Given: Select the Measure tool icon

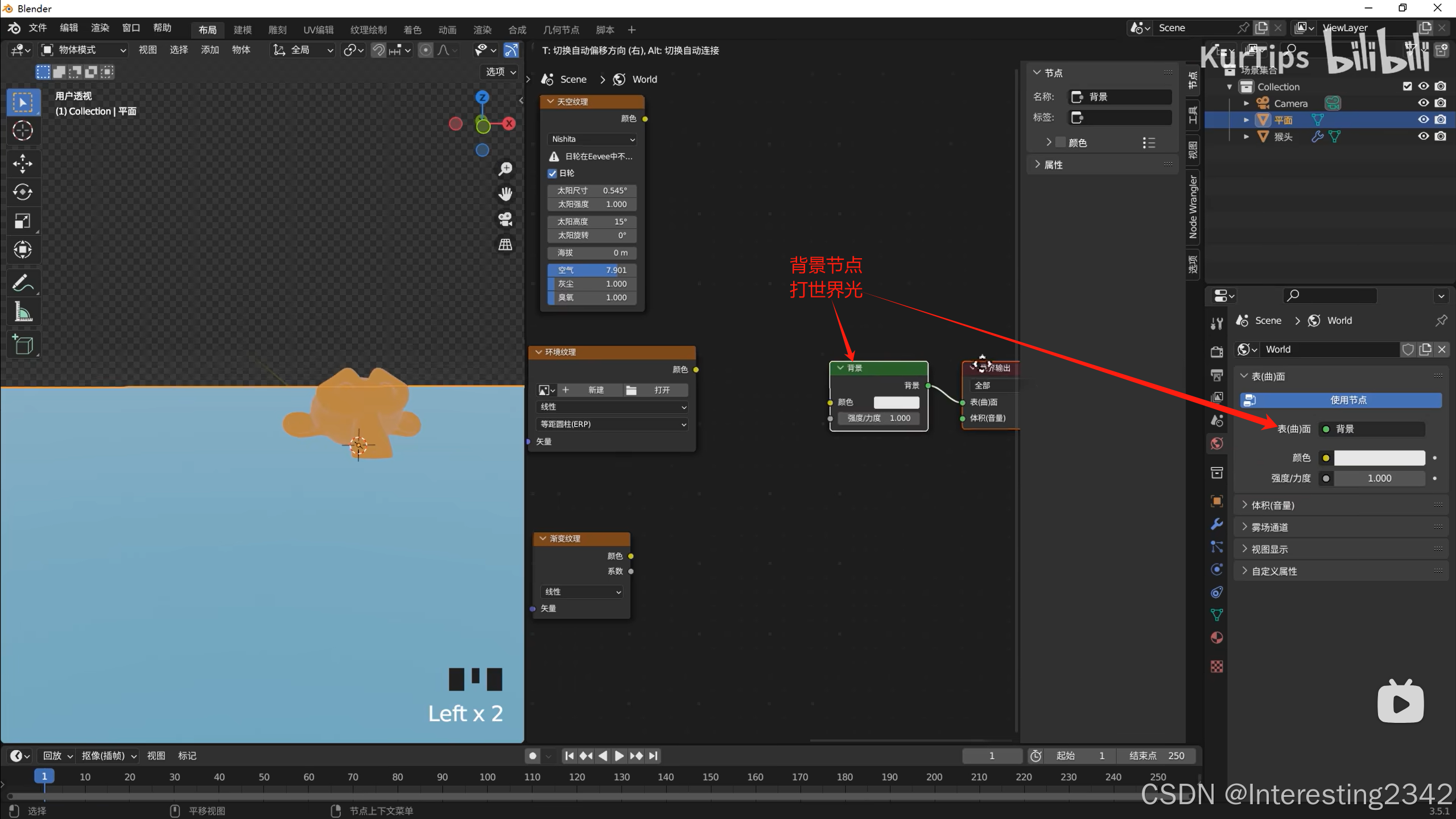Looking at the screenshot, I should pyautogui.click(x=23, y=312).
